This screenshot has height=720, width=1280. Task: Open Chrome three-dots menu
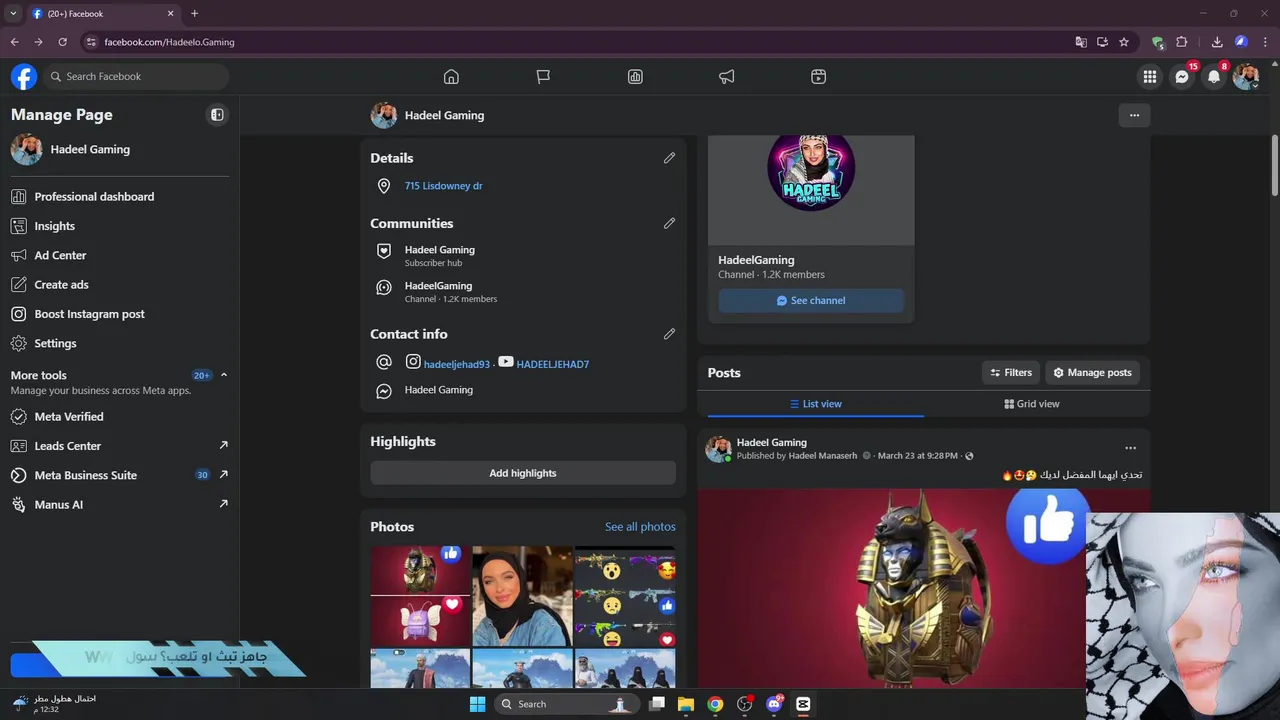(x=1265, y=42)
